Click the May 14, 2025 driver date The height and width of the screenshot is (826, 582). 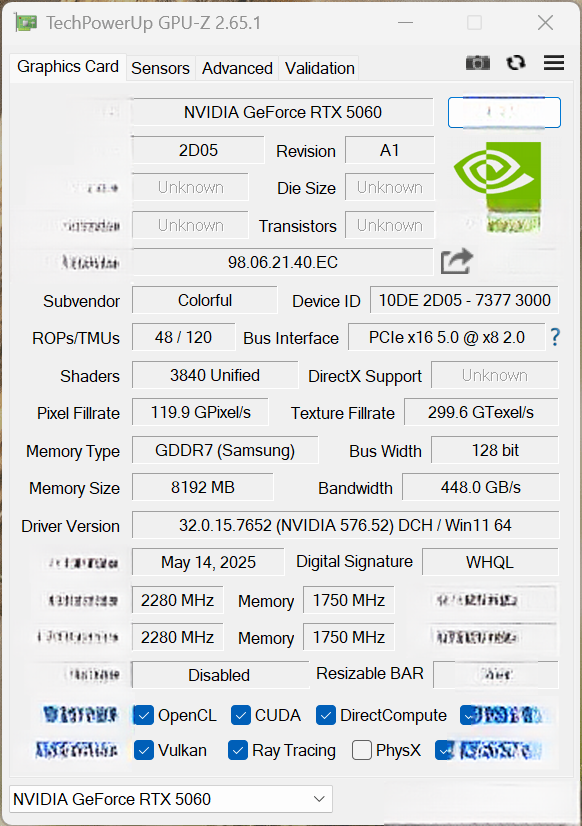(x=208, y=562)
